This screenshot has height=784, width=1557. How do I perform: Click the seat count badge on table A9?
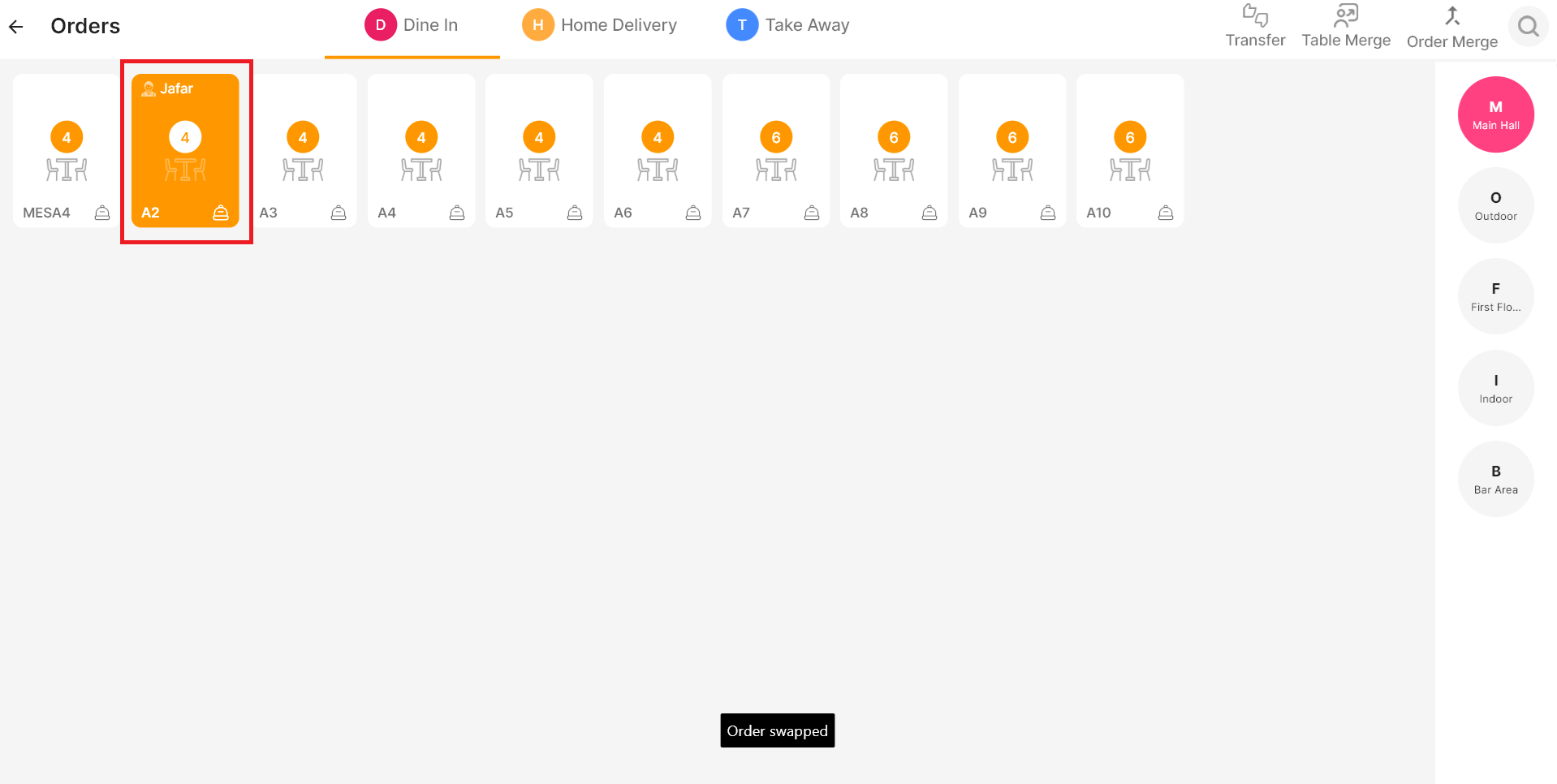[1011, 137]
